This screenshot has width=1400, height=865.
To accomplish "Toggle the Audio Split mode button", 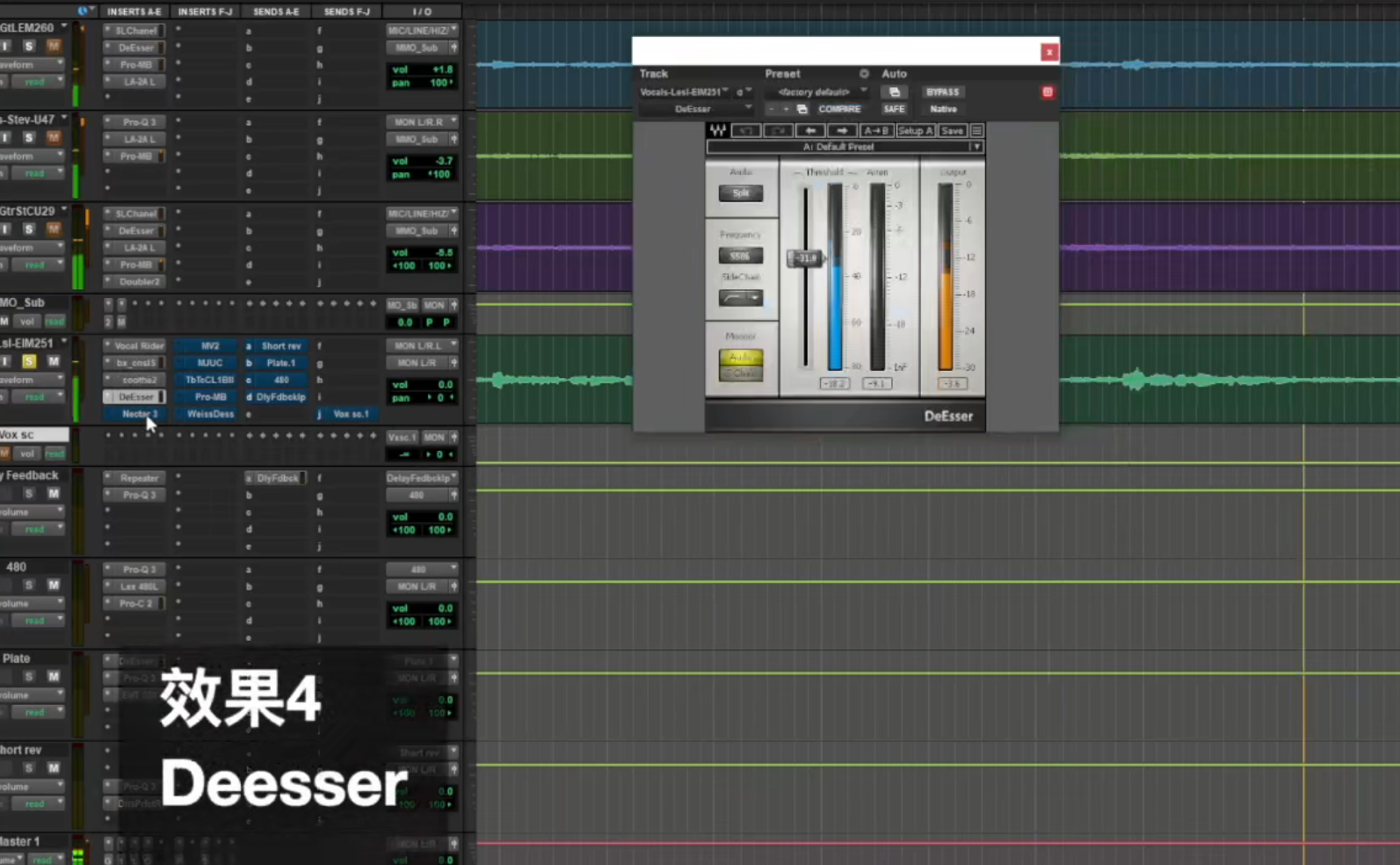I will click(741, 193).
